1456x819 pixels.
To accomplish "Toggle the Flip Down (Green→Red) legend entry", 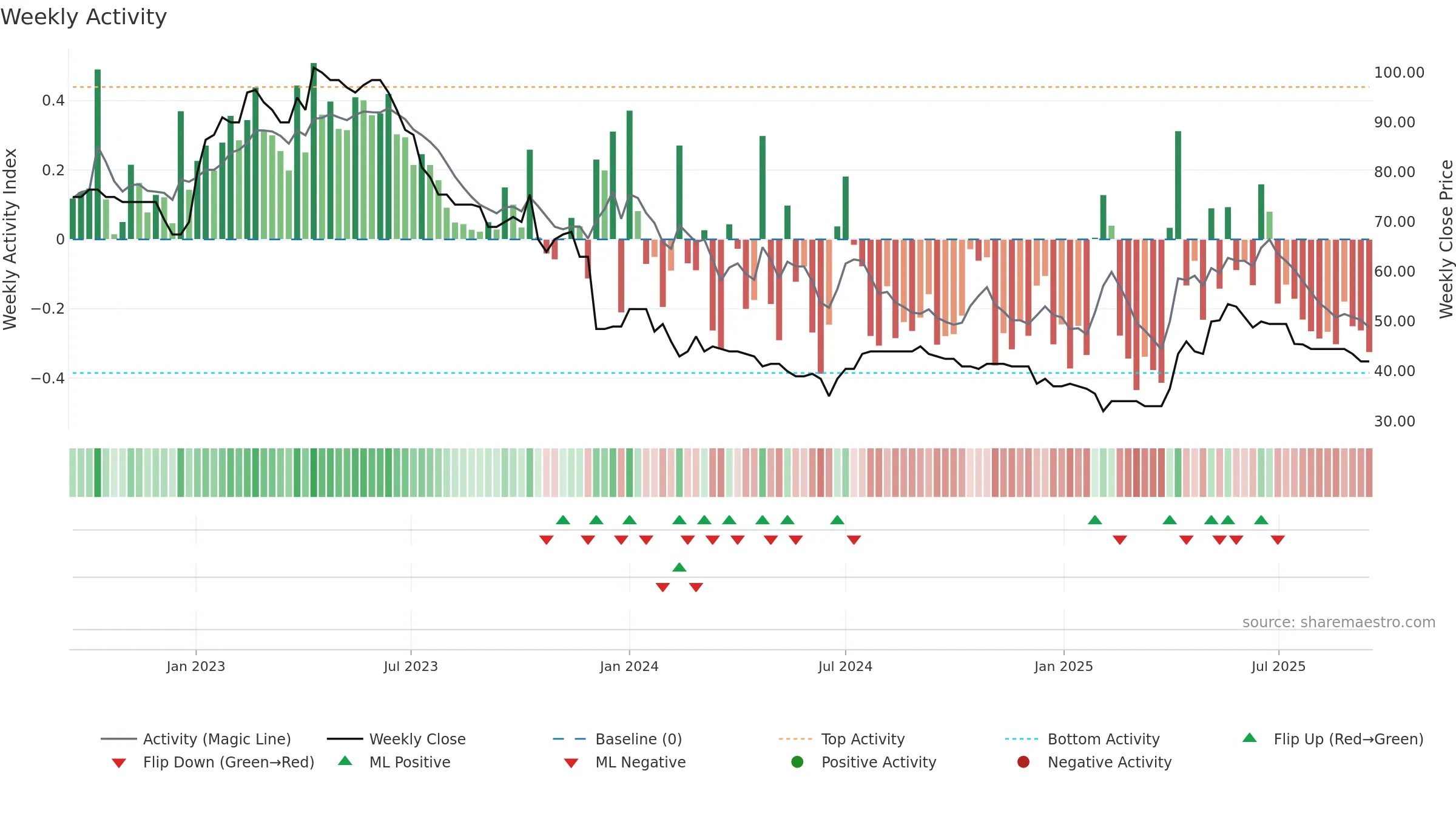I will [212, 762].
